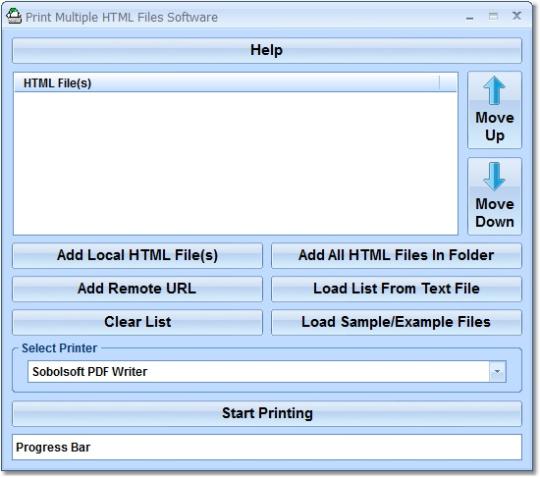The image size is (540, 478).
Task: Minimize the Print Multiple HTML Files window
Action: tap(470, 17)
